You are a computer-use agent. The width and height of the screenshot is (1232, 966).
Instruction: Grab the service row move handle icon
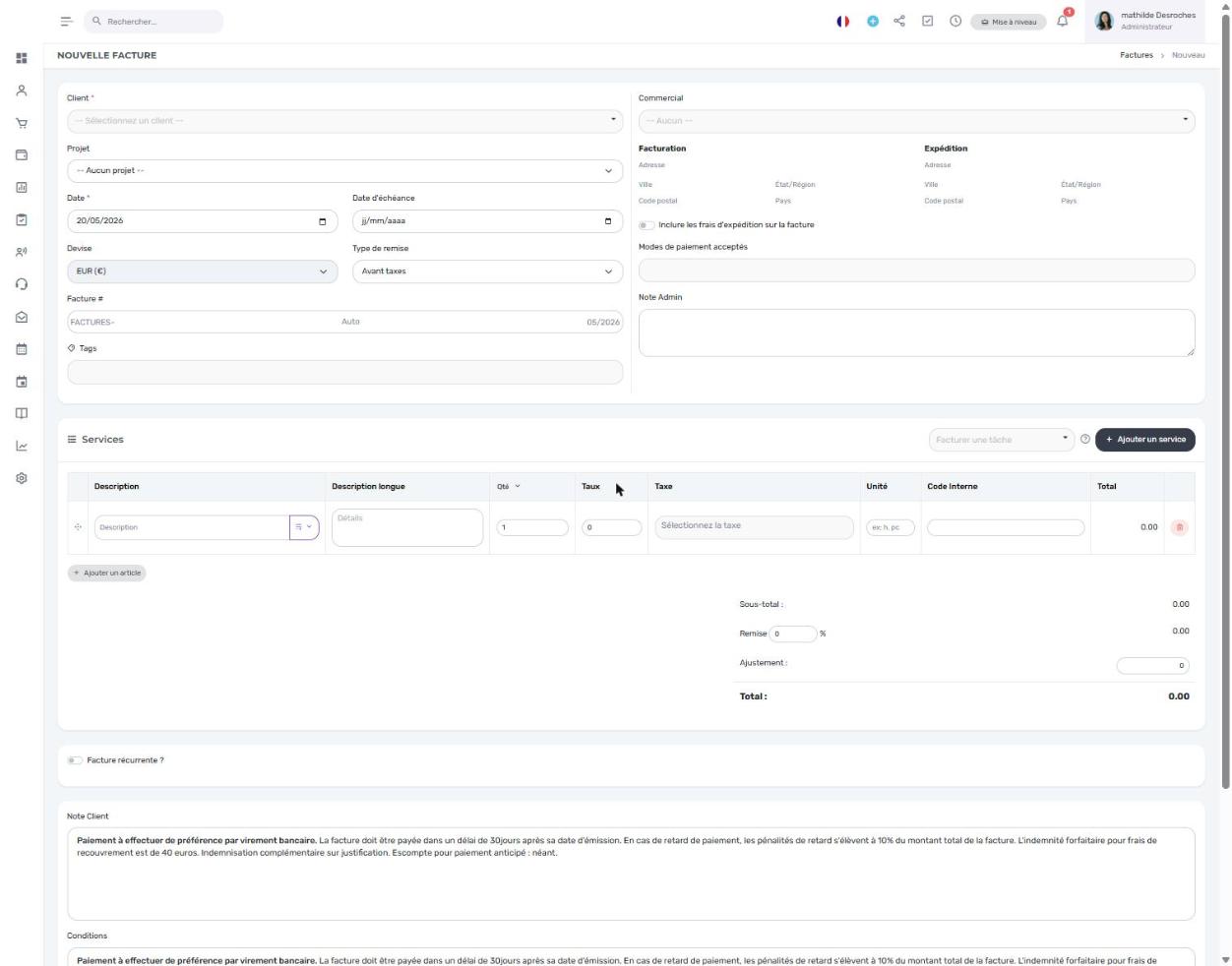click(78, 527)
